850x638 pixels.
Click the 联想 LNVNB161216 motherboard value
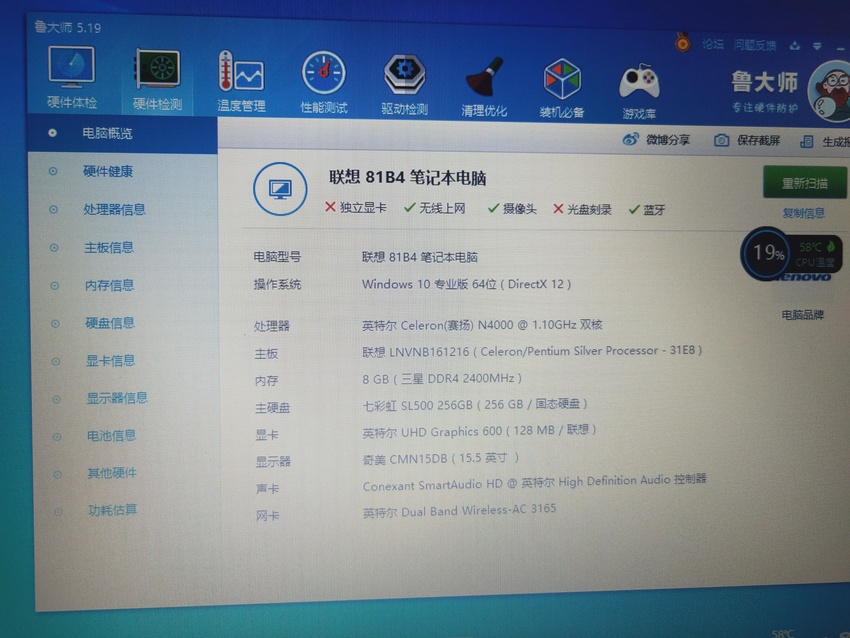click(x=532, y=351)
